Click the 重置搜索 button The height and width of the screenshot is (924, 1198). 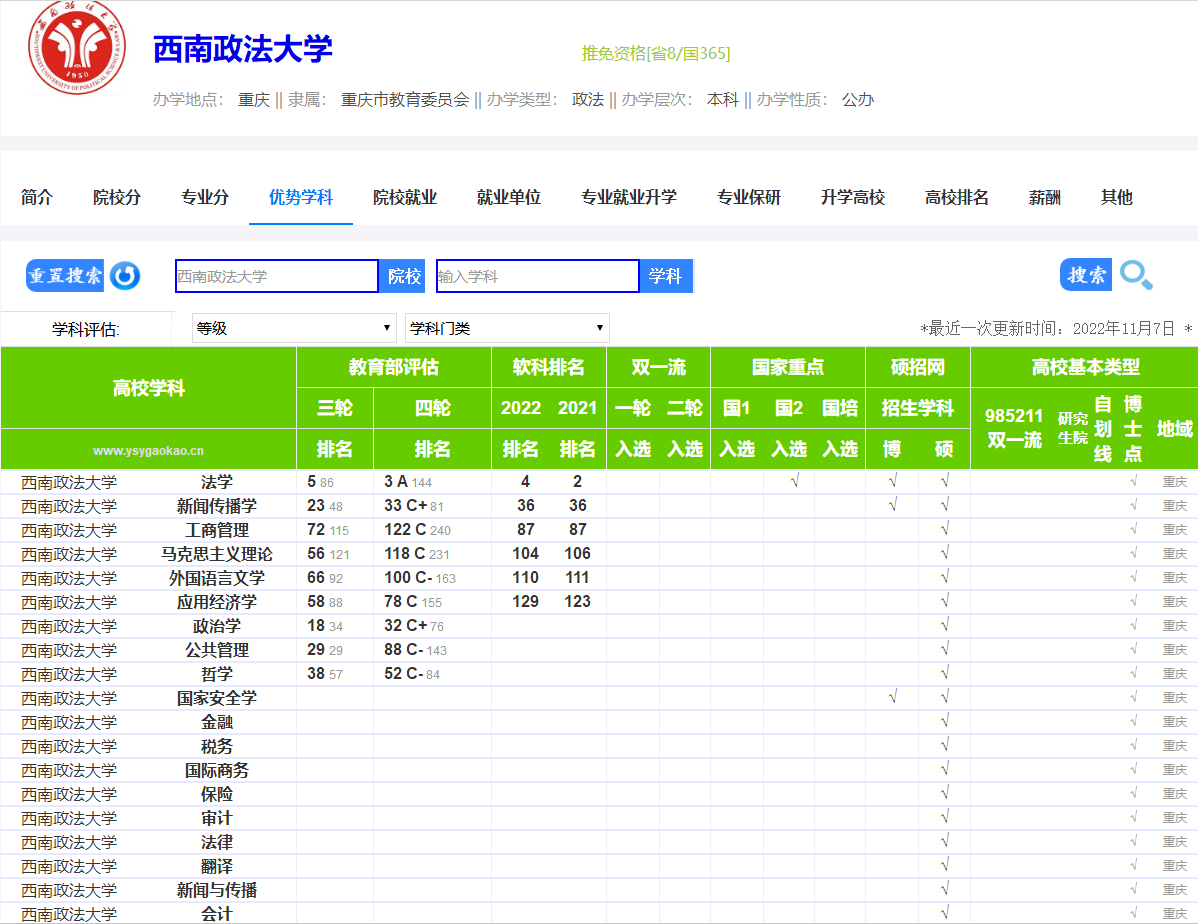pos(65,276)
